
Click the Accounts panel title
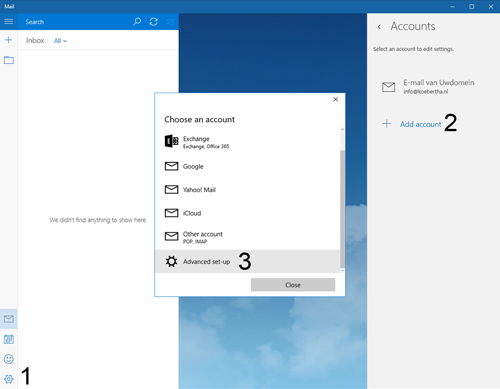[413, 26]
